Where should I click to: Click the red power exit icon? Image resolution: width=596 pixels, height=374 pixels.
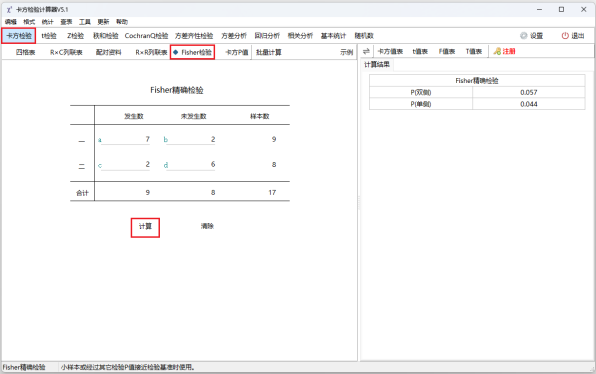pyautogui.click(x=565, y=36)
